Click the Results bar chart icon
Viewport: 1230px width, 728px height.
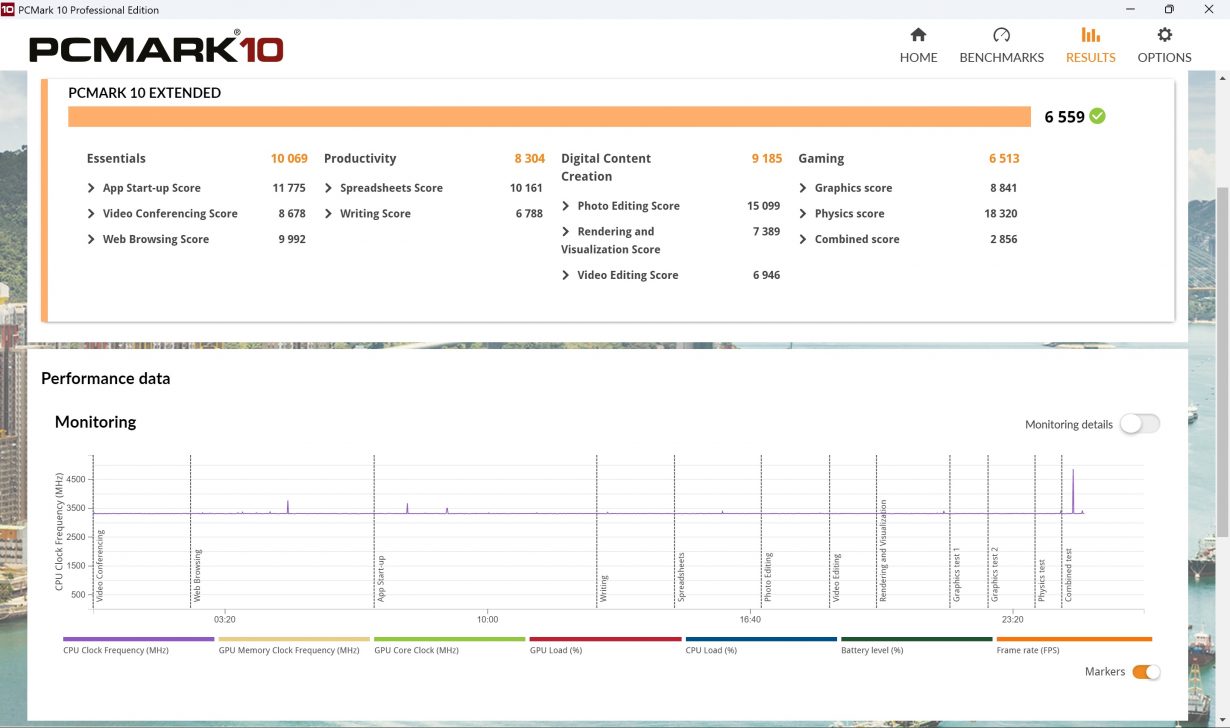pos(1090,36)
